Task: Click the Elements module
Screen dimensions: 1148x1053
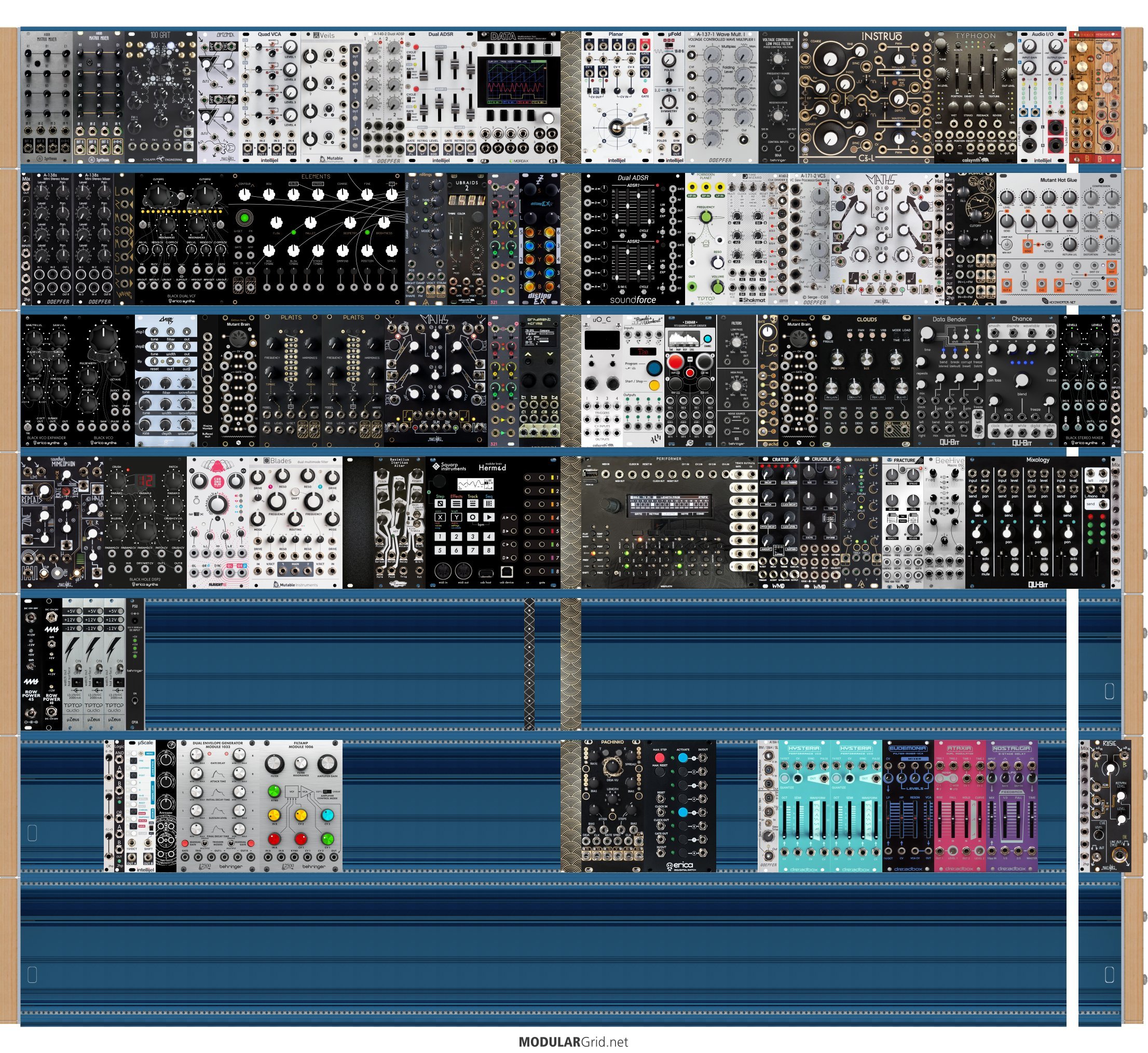Action: click(x=317, y=239)
